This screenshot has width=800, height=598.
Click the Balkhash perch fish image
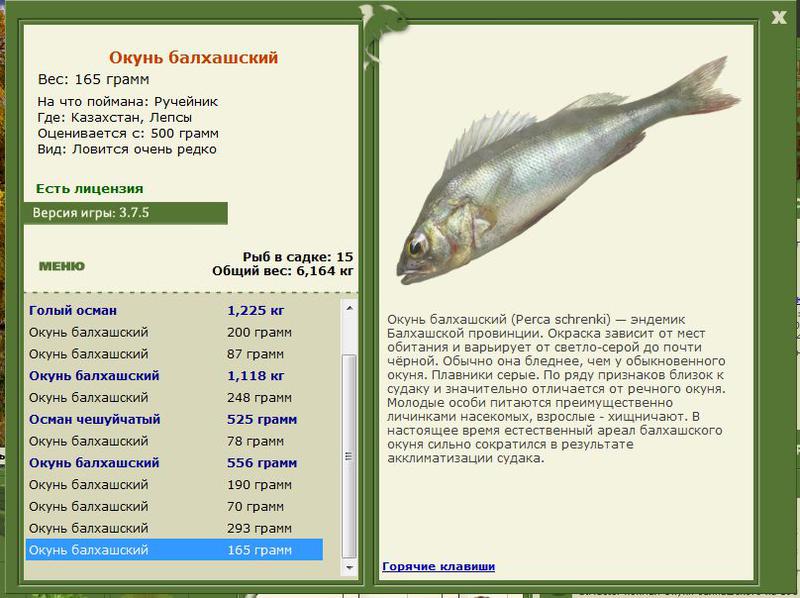coord(567,171)
